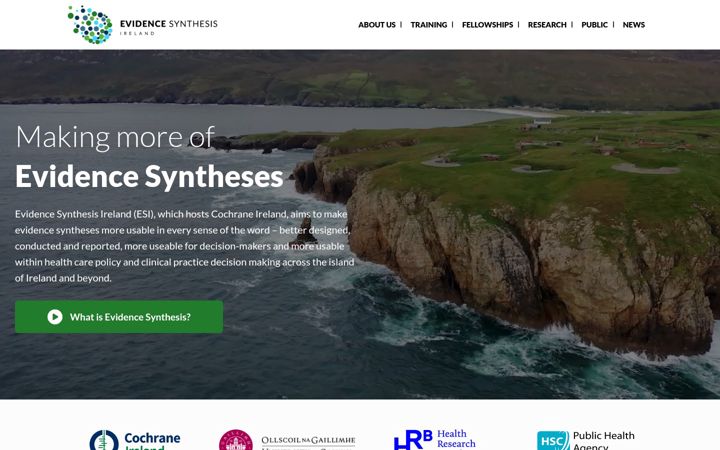Viewport: 720px width, 450px height.
Task: Open the Research menu
Action: click(x=547, y=25)
